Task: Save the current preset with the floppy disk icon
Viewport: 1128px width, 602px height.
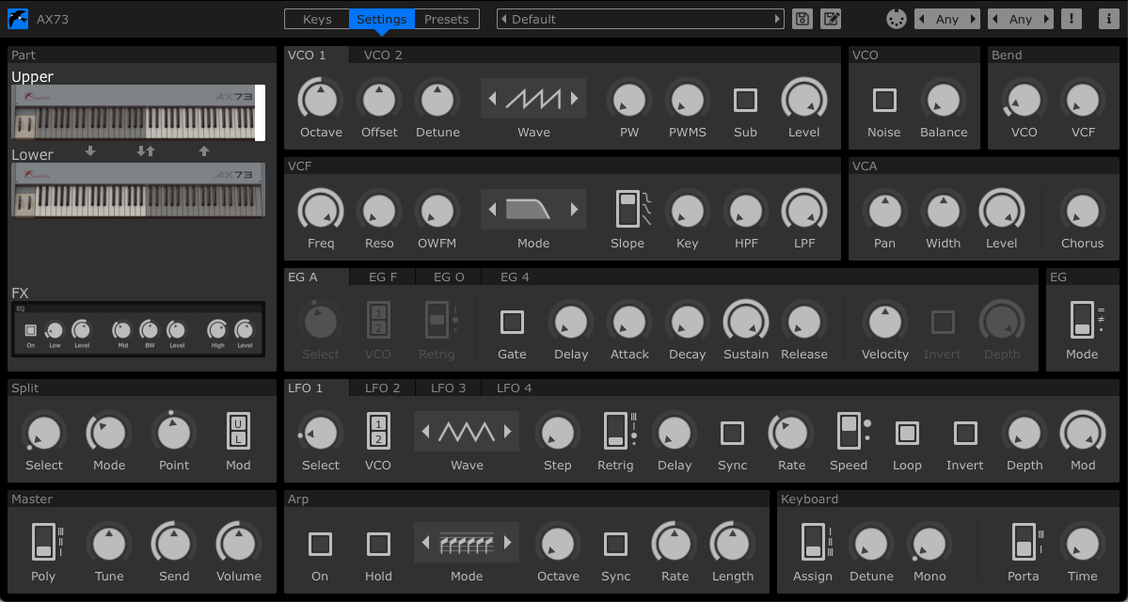Action: click(802, 18)
